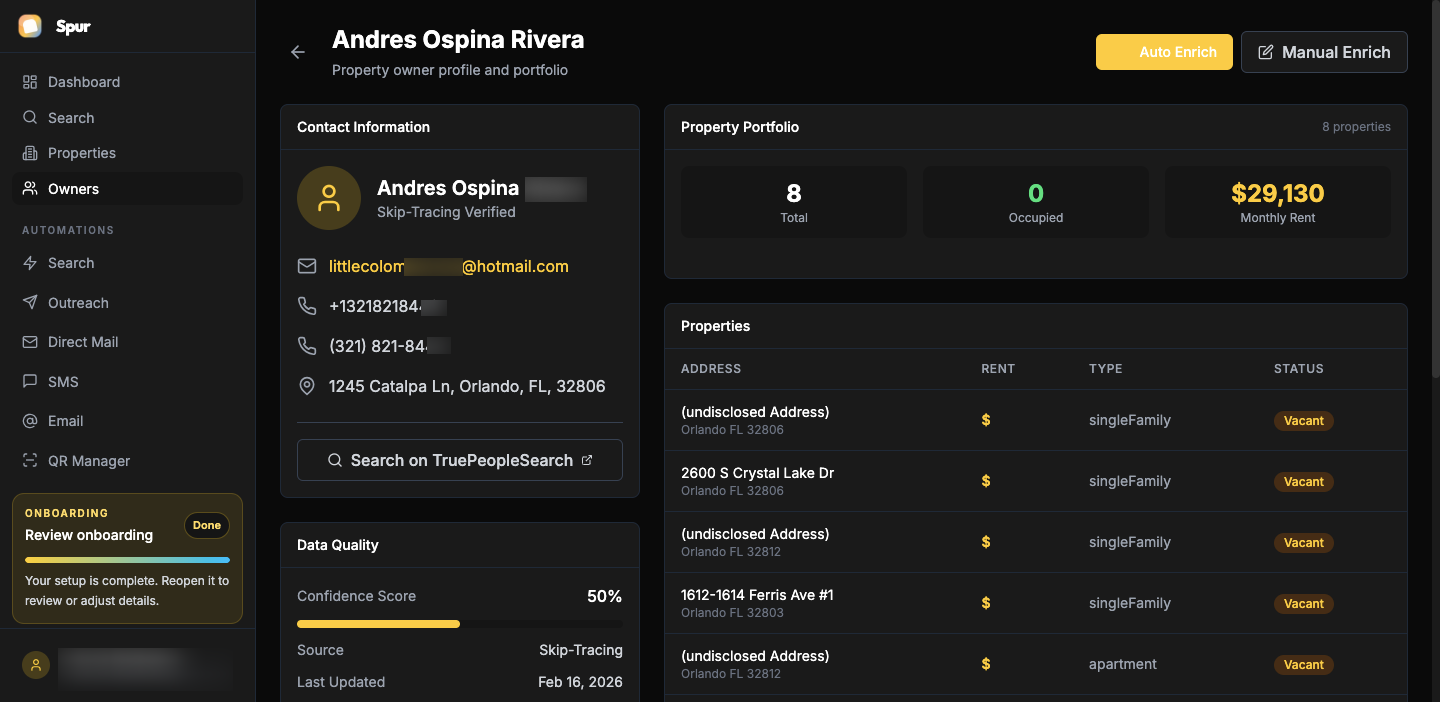The image size is (1440, 702).
Task: Click Vacant badge for 2600 S Crystal Lake
Action: coord(1304,482)
